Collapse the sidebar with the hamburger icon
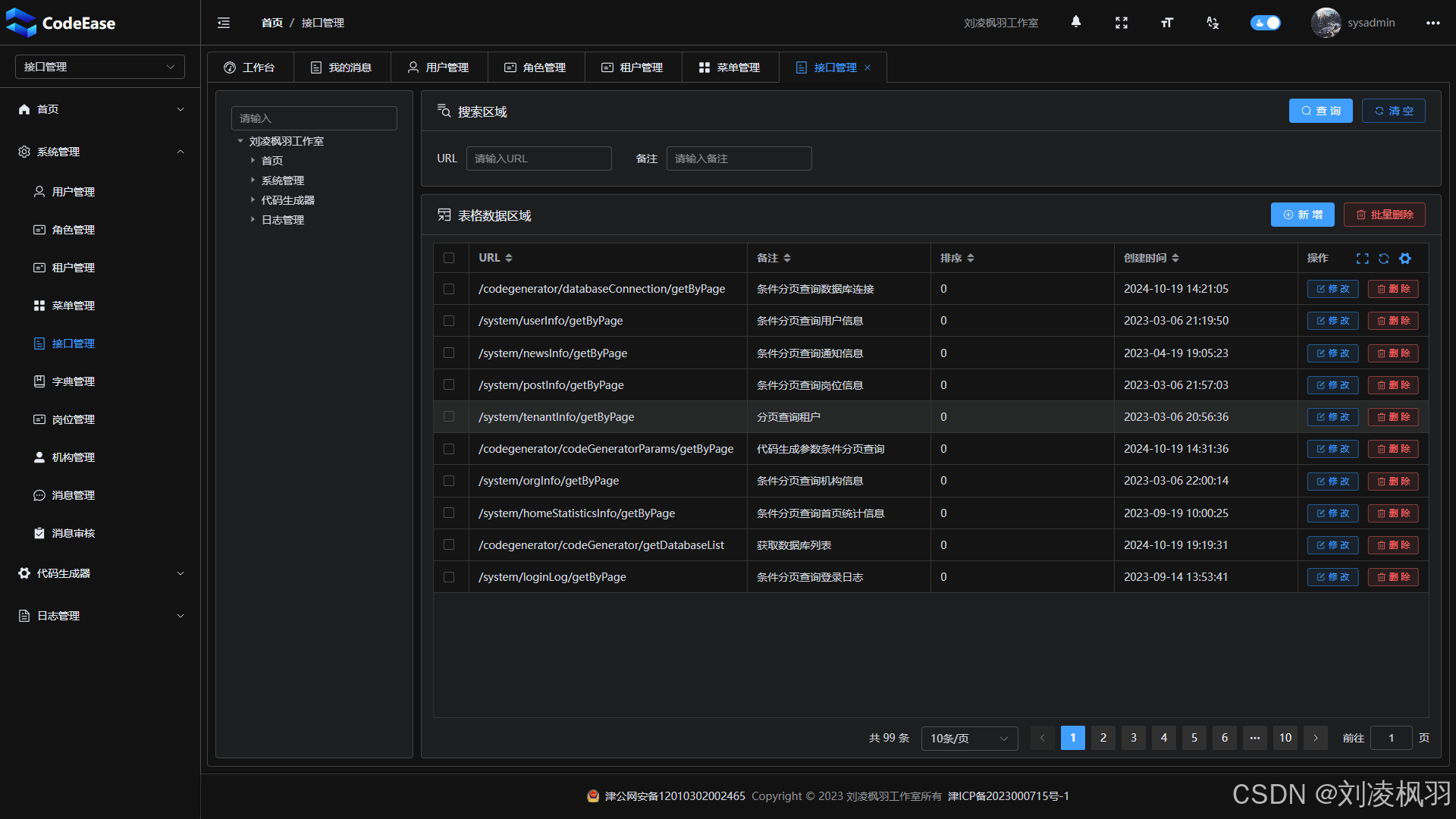This screenshot has width=1456, height=819. click(x=223, y=22)
